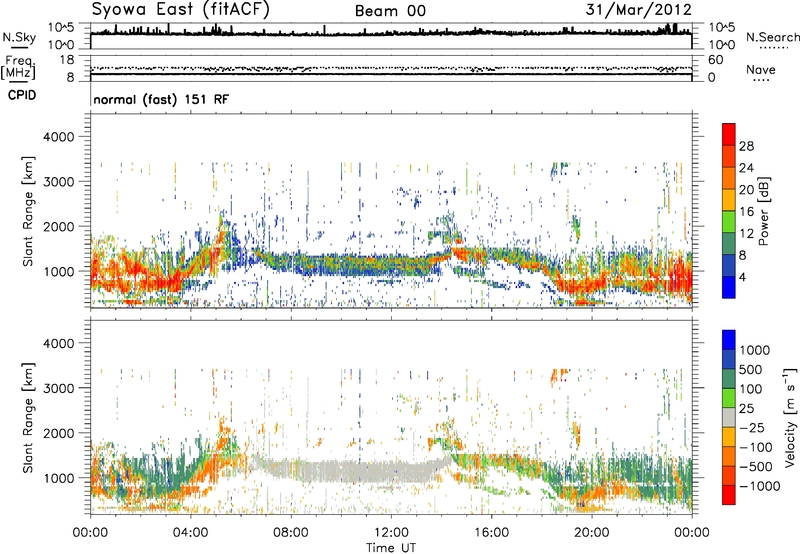The width and height of the screenshot is (800, 554).
Task: Click the power colorbar "16" label
Action: [x=746, y=212]
